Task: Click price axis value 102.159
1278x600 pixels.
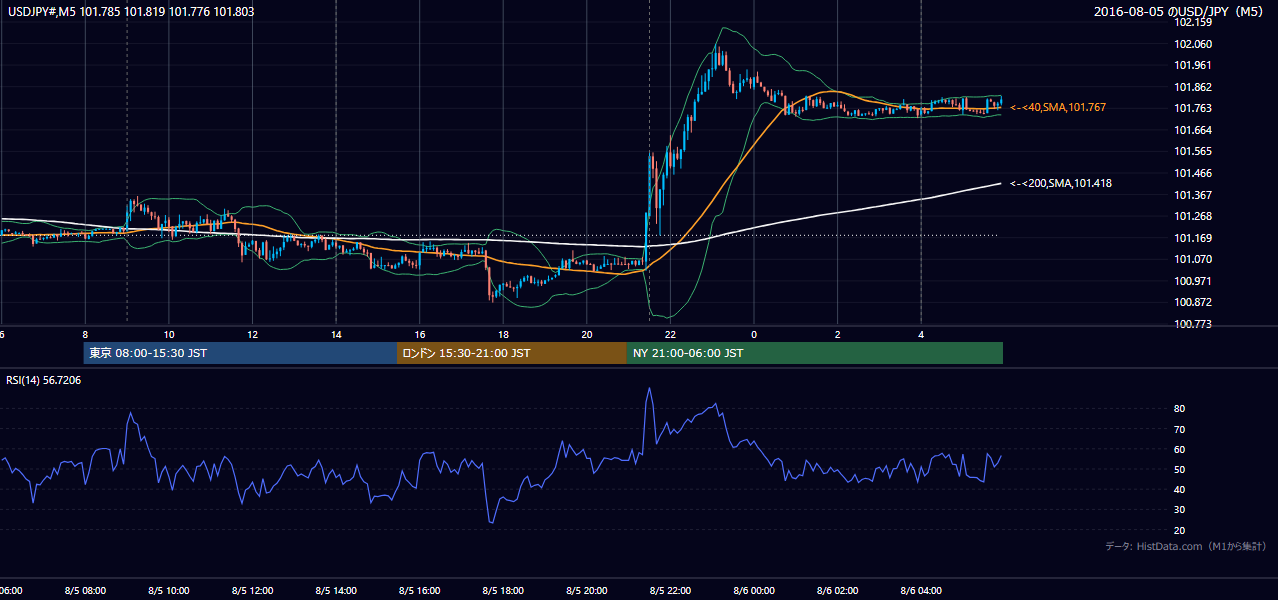Action: (1192, 22)
